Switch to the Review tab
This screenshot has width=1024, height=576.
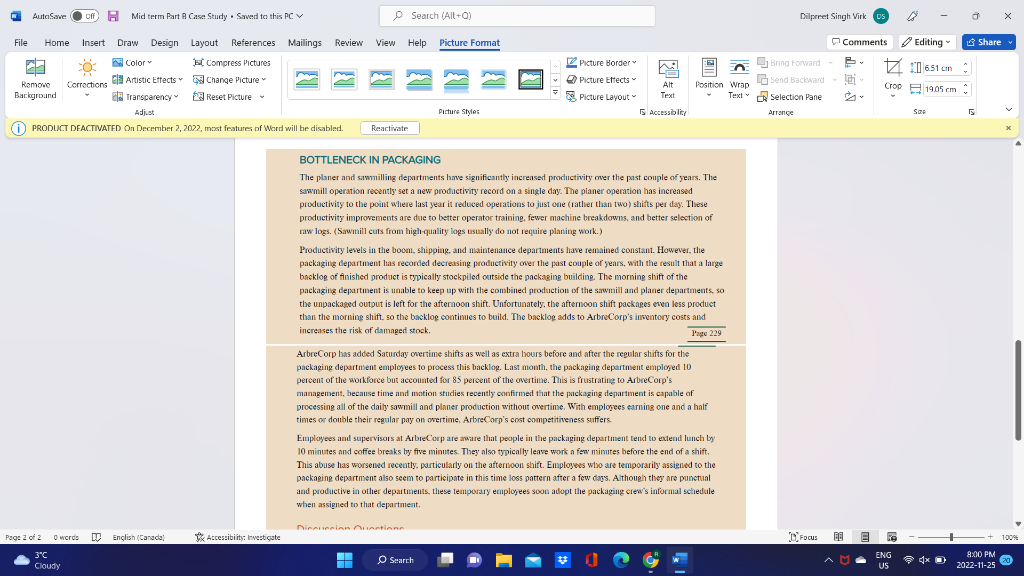click(x=349, y=42)
